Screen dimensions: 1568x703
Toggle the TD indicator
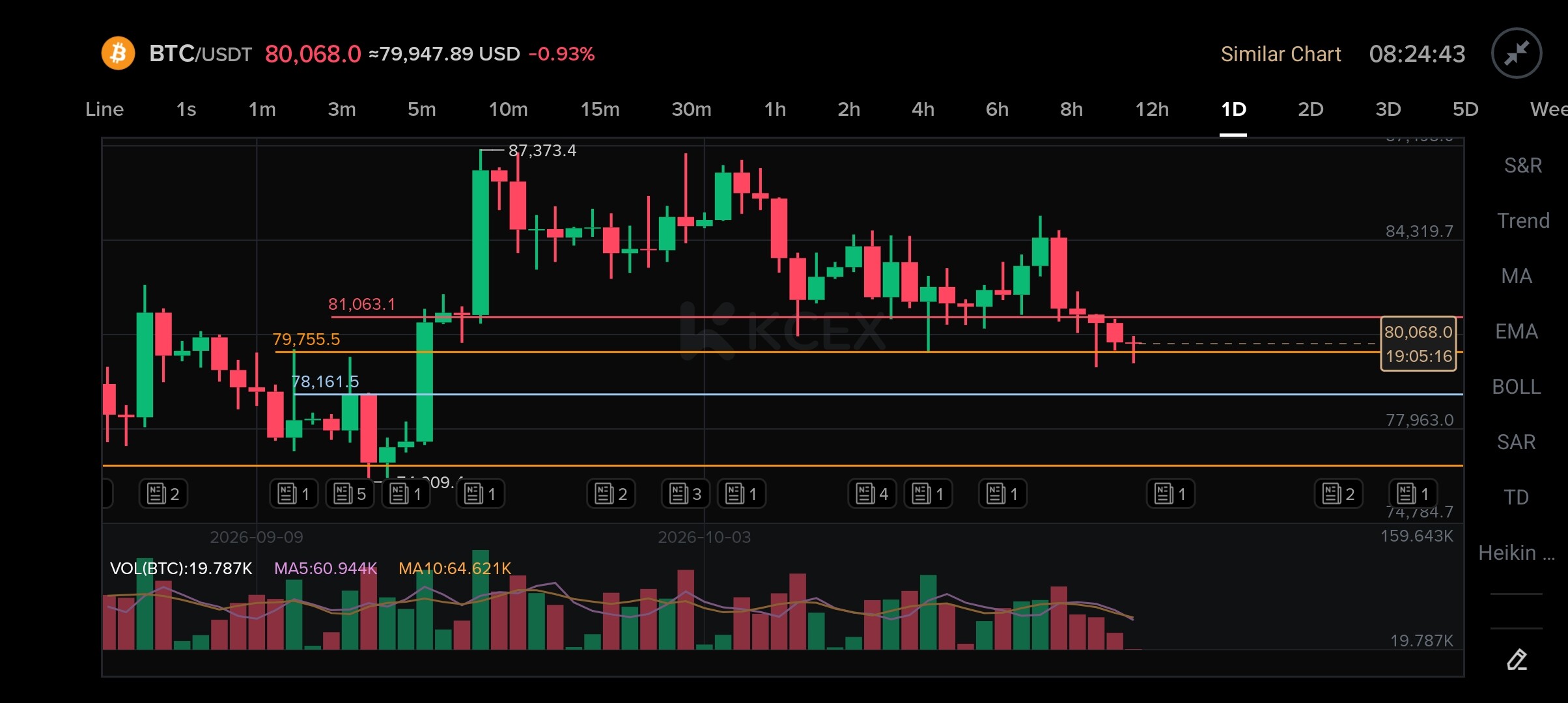(1517, 497)
